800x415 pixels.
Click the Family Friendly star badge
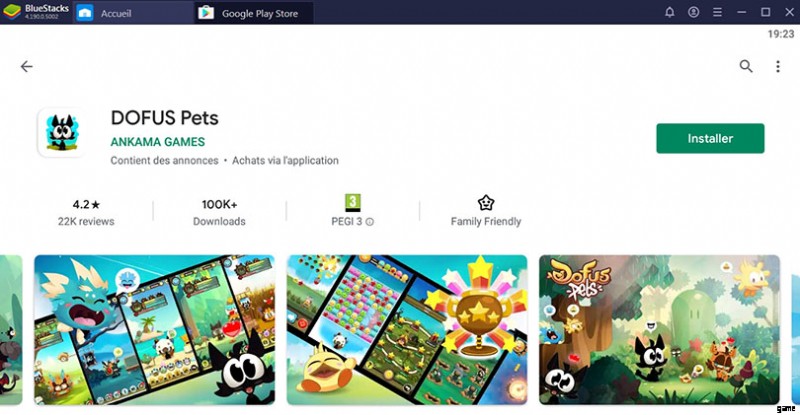click(486, 203)
